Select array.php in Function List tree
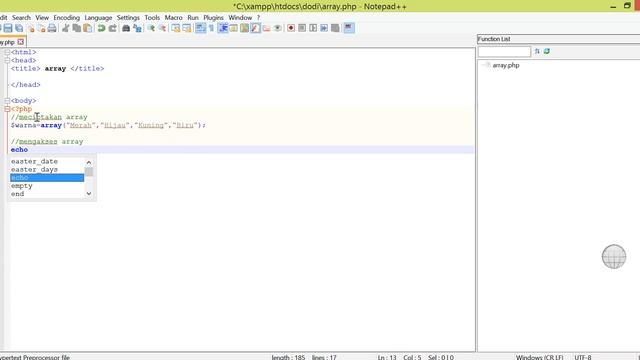 506,65
